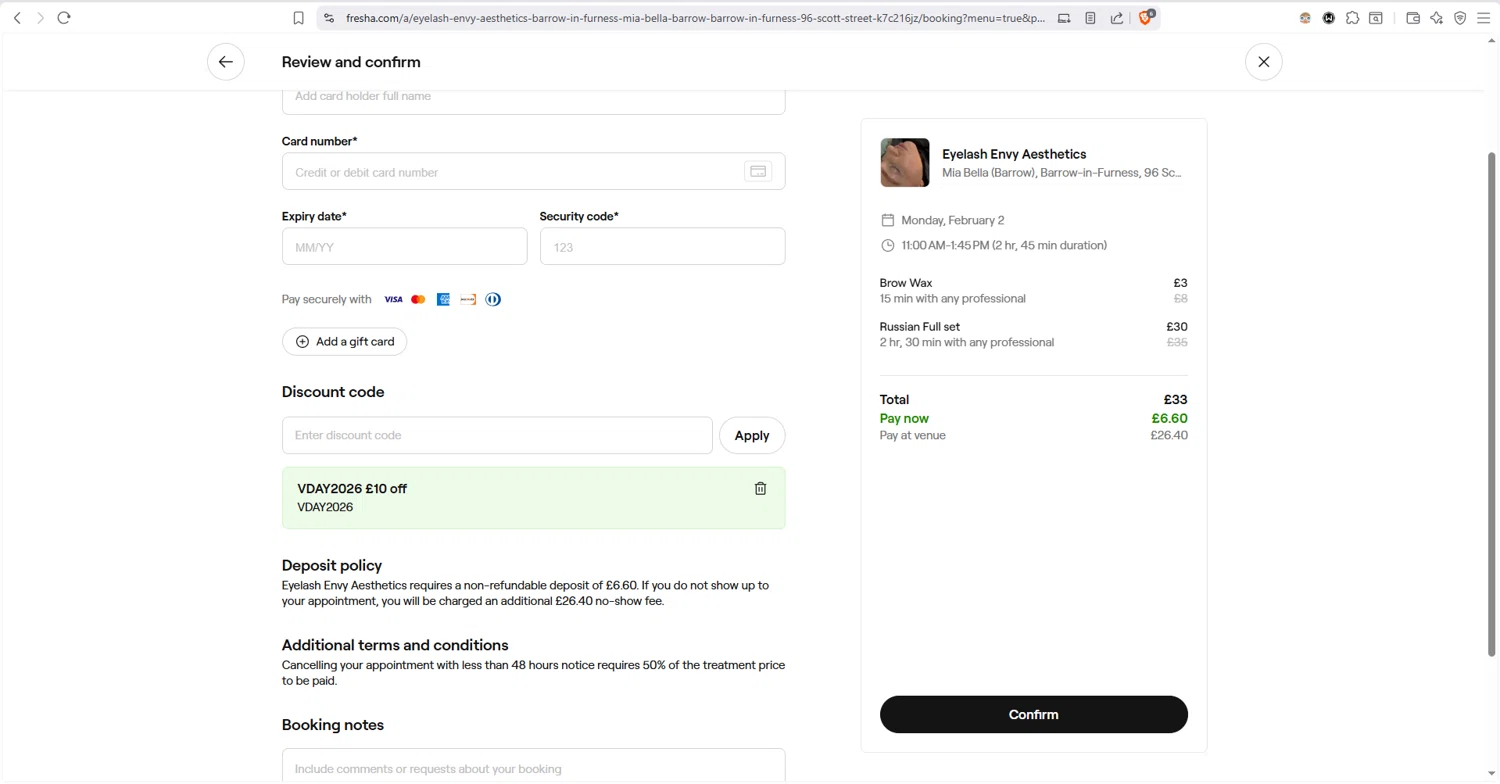Viewport: 1500px width, 784px height.
Task: Open reader mode icon
Action: coord(1090,18)
